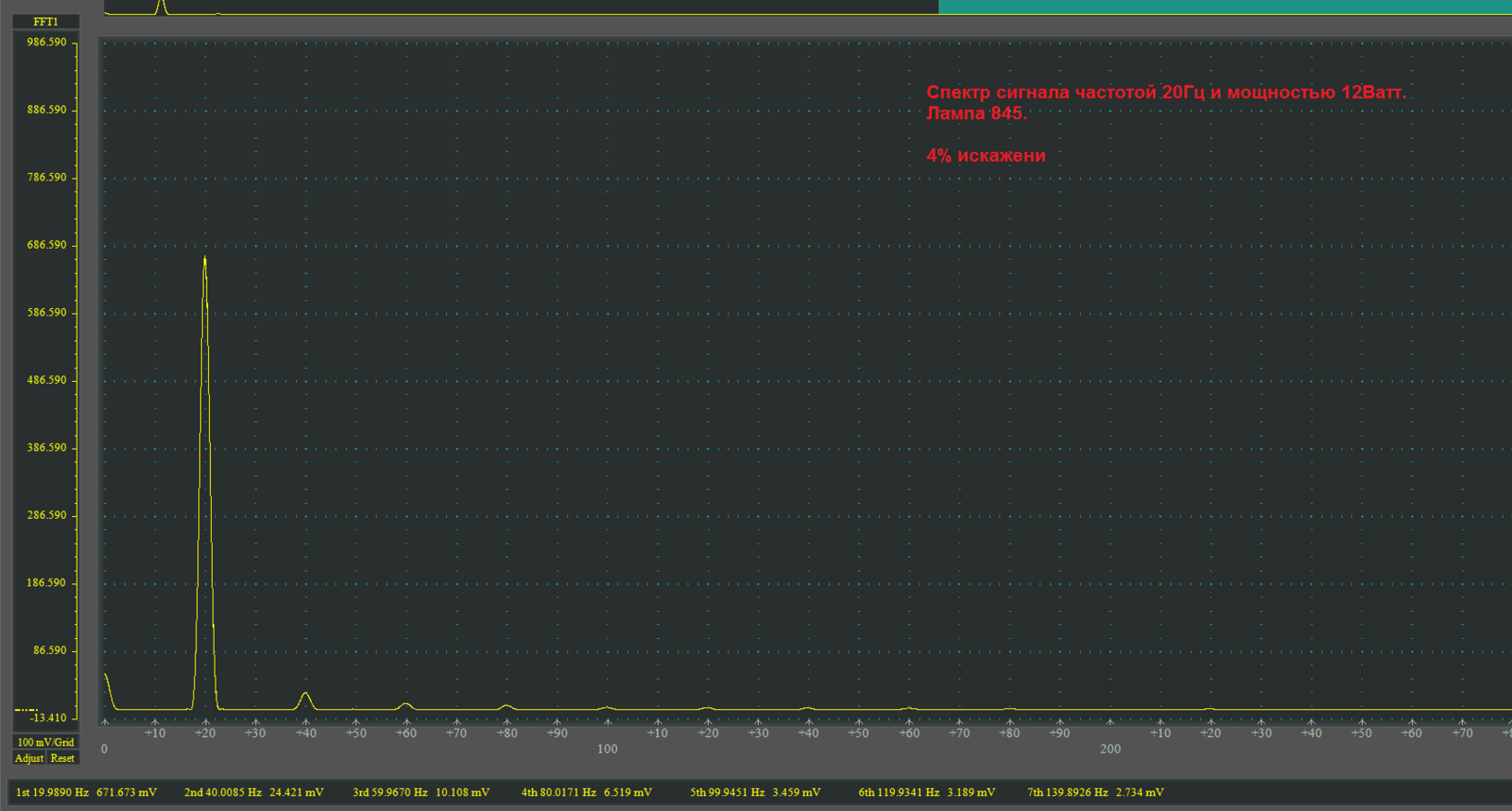Click the 5th harmonic 99.9451 Hz readout
This screenshot has width=1512, height=811.
pos(755,792)
